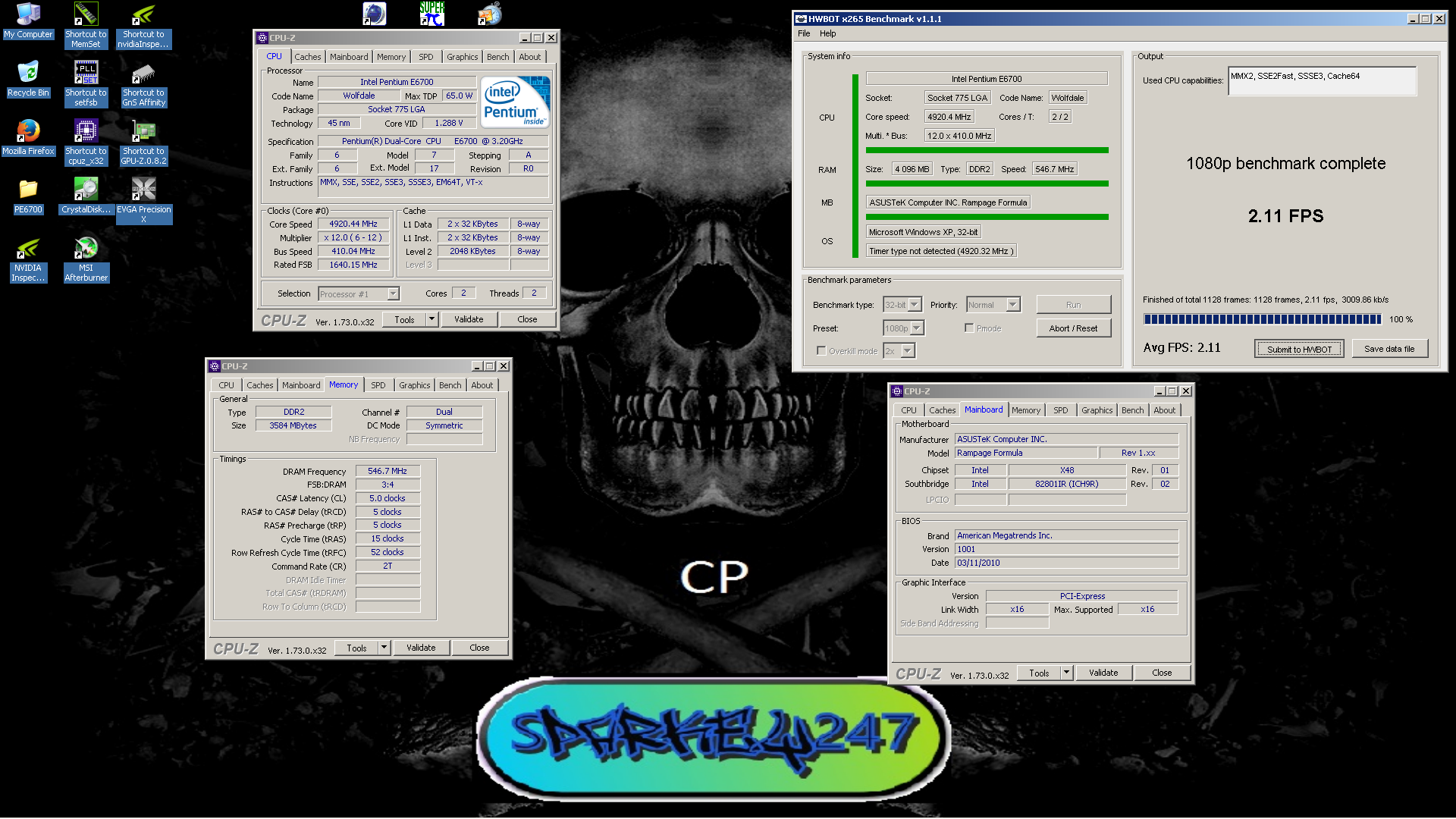Open the Overkill 2x dropdown
This screenshot has height=819, width=1456.
click(908, 351)
